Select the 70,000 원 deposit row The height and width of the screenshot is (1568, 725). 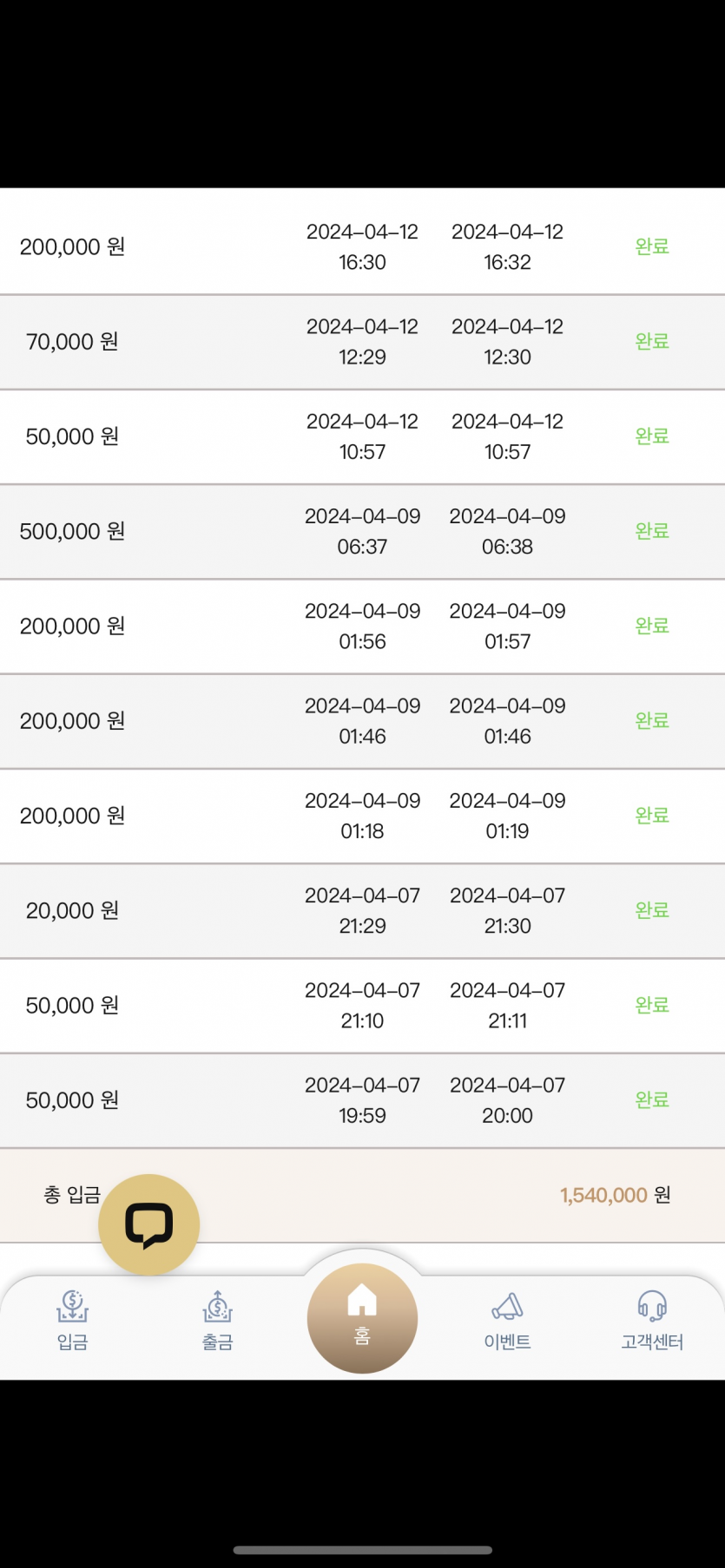pos(73,342)
